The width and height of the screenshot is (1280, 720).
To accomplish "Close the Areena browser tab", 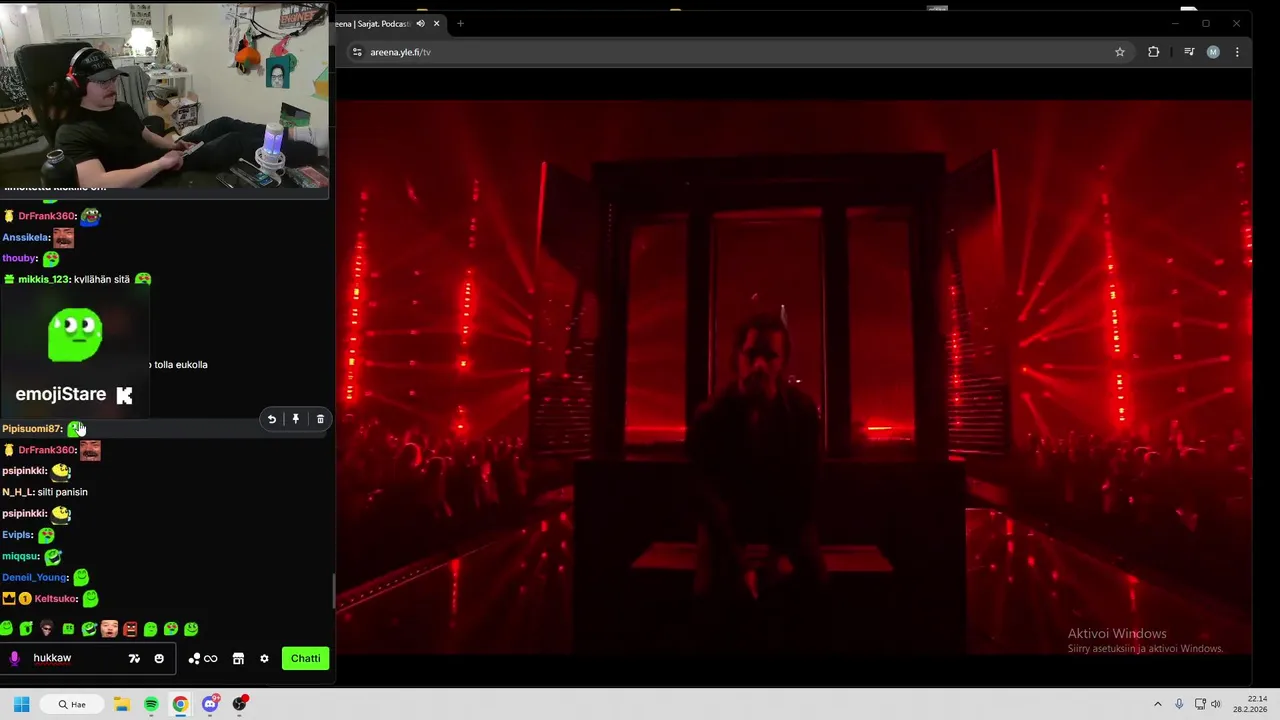I will tap(436, 23).
